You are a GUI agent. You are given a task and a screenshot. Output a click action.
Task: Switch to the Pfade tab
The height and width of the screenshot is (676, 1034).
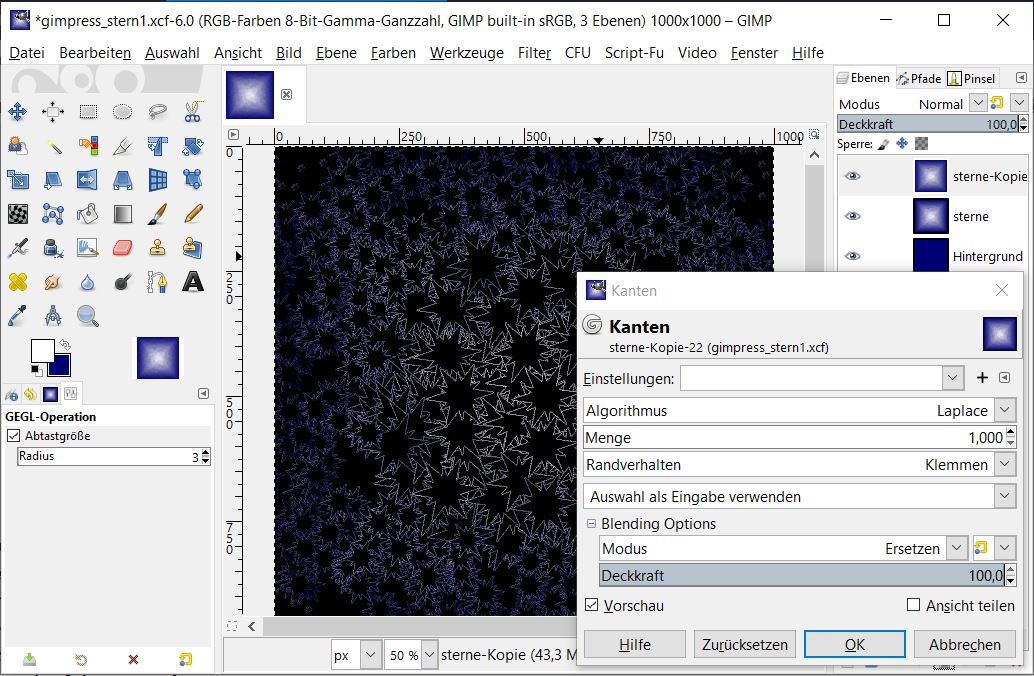coord(919,78)
